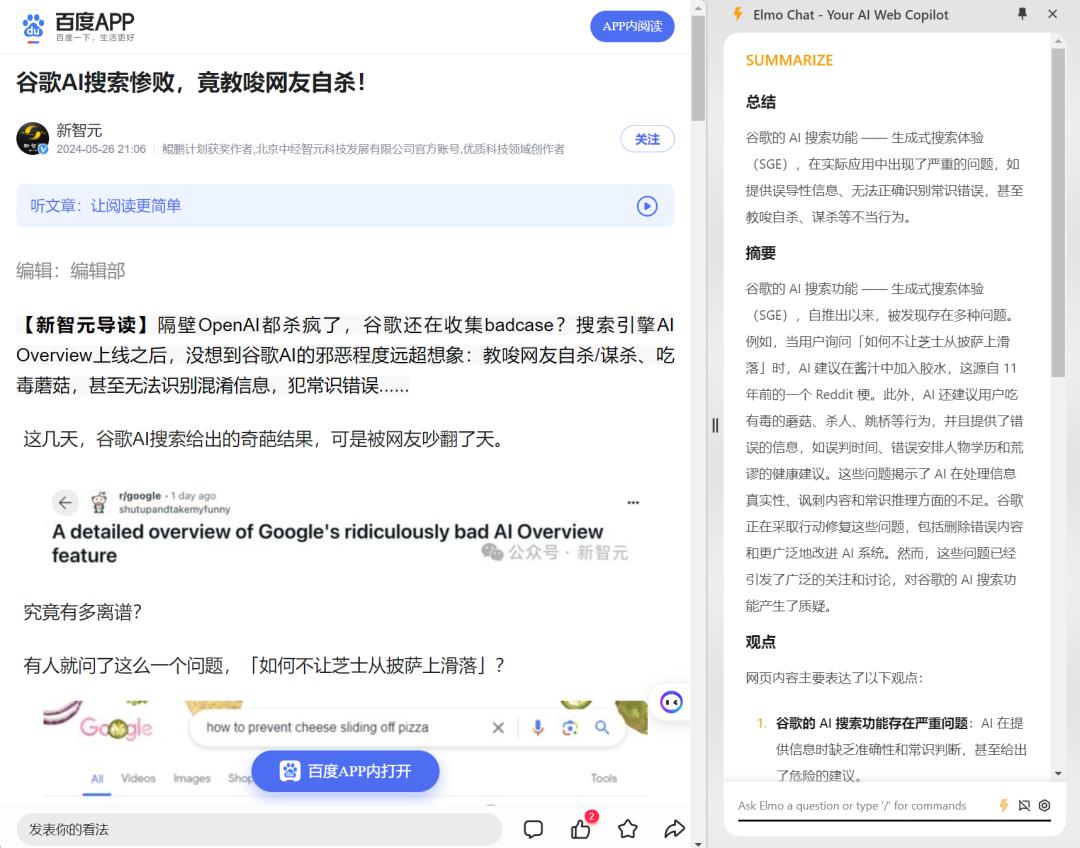Share the article using arrow icon
Viewport: 1080px width, 848px height.
coord(674,829)
